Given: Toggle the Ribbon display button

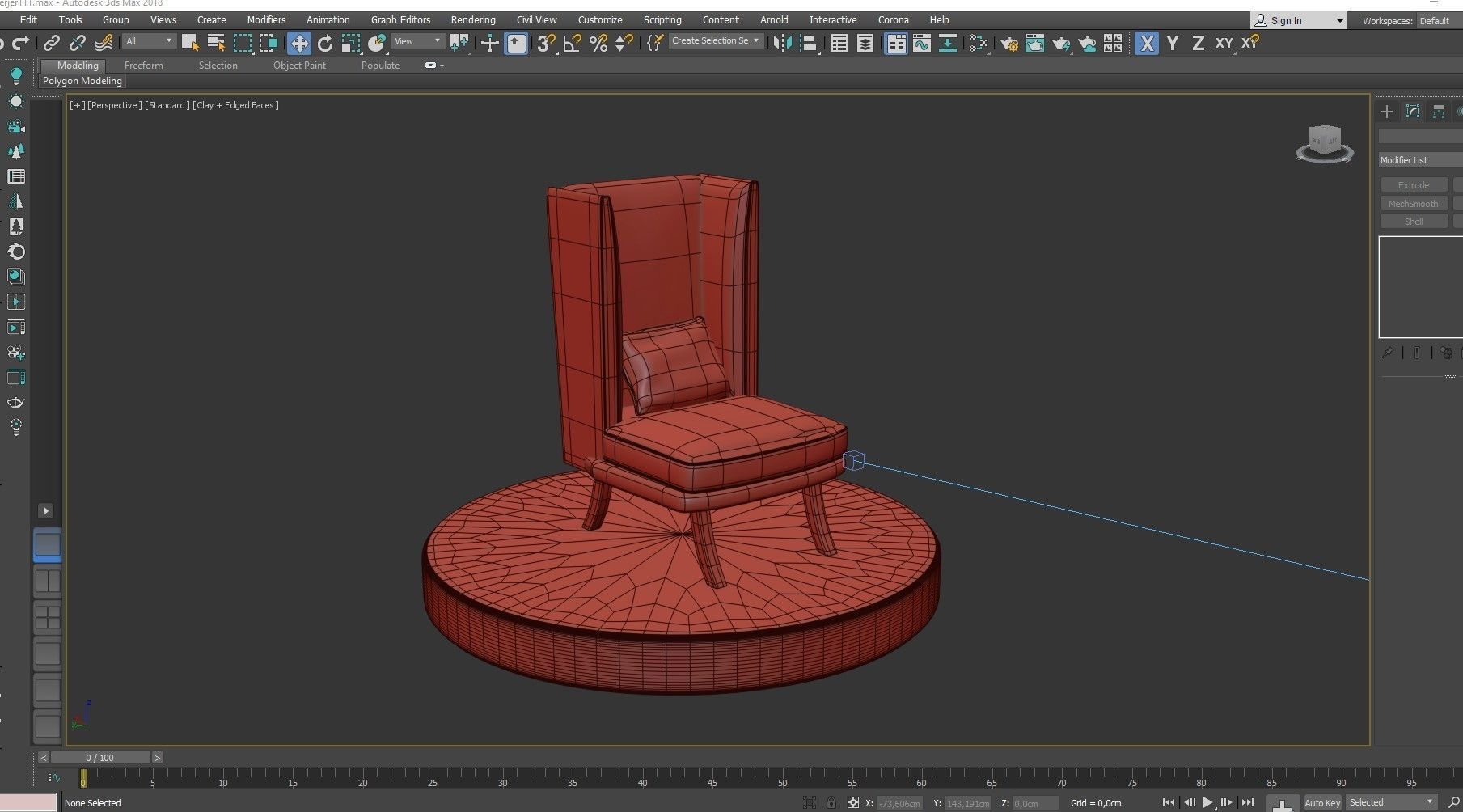Looking at the screenshot, I should point(896,43).
